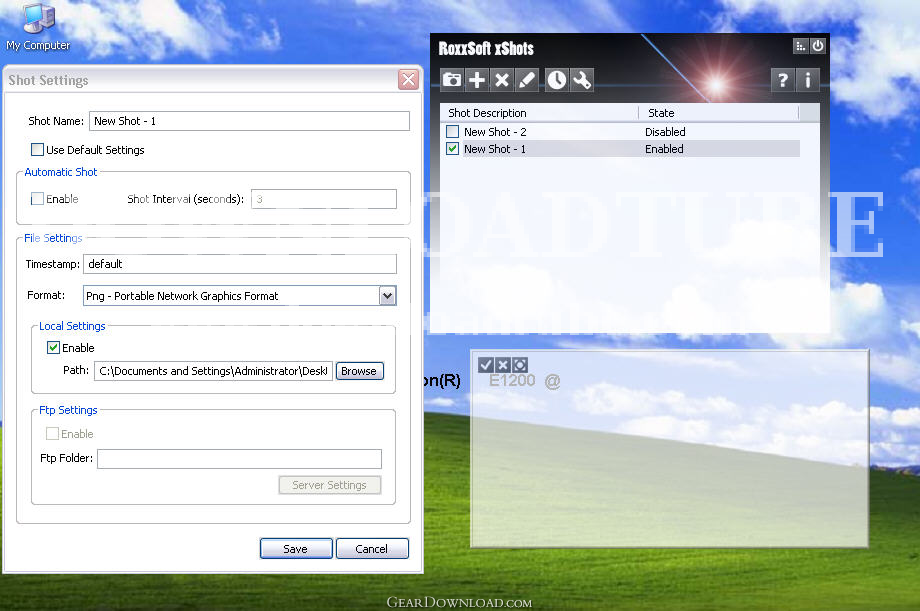
Task: Open My Computer desktop icon
Action: (38, 26)
